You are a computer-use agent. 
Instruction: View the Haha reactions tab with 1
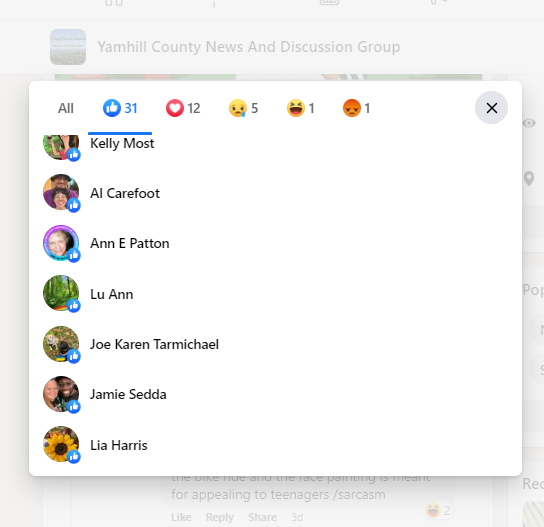coord(300,108)
